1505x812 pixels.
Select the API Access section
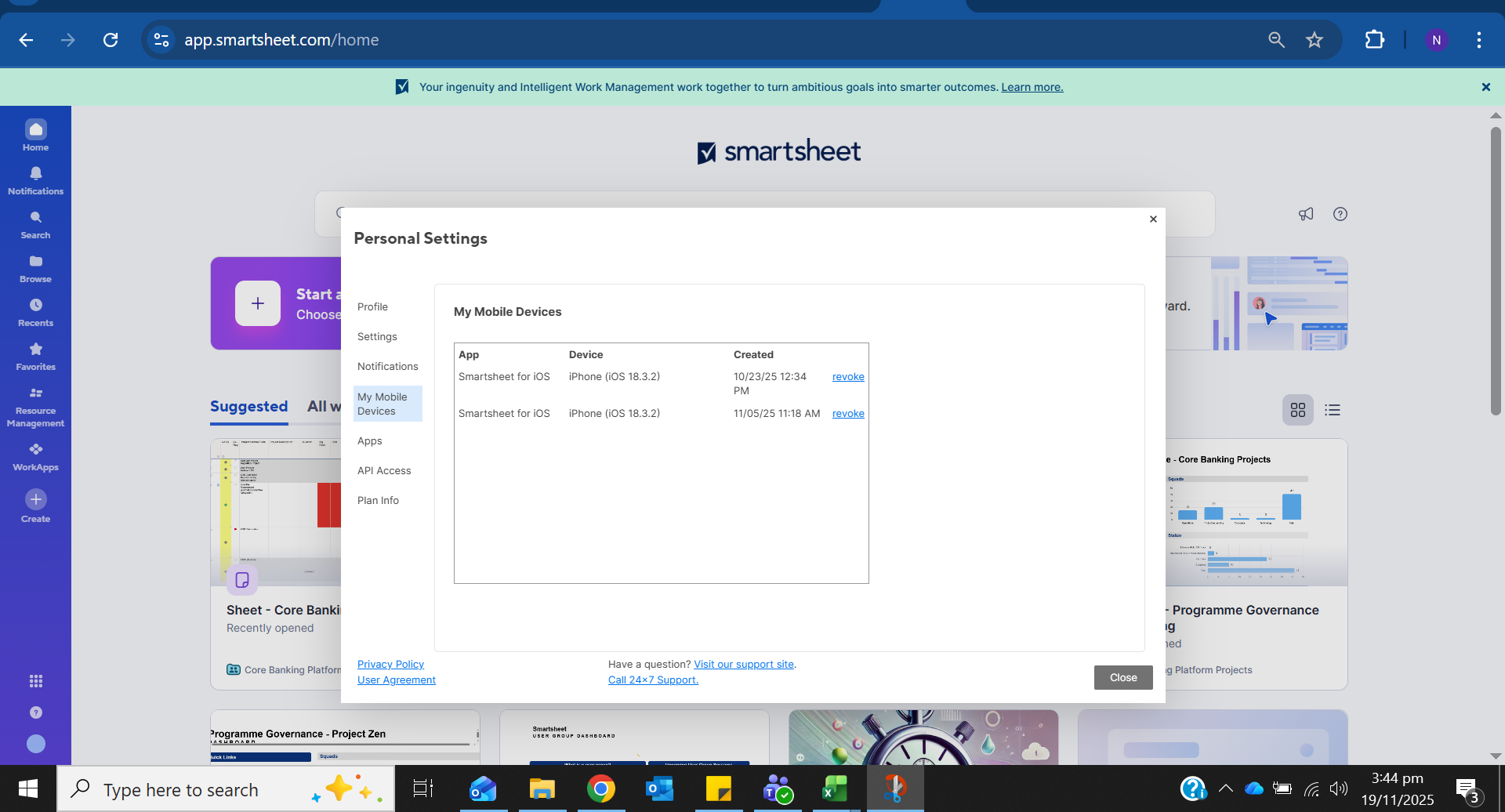(384, 471)
